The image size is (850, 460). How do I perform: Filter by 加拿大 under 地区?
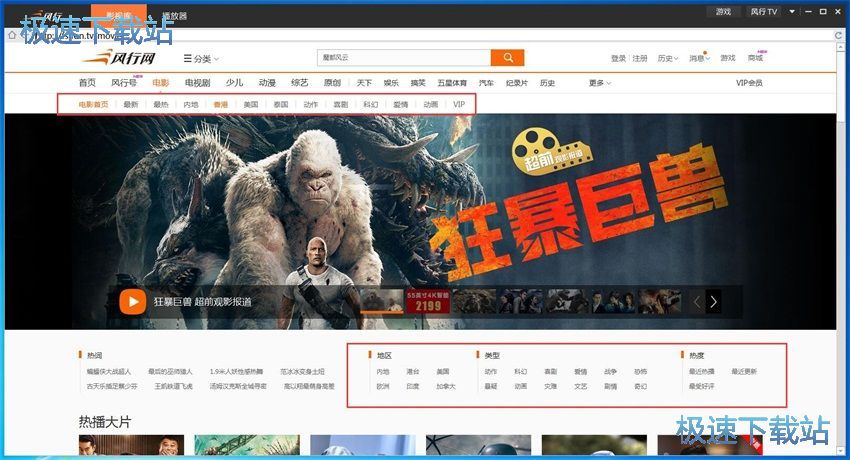click(x=446, y=386)
